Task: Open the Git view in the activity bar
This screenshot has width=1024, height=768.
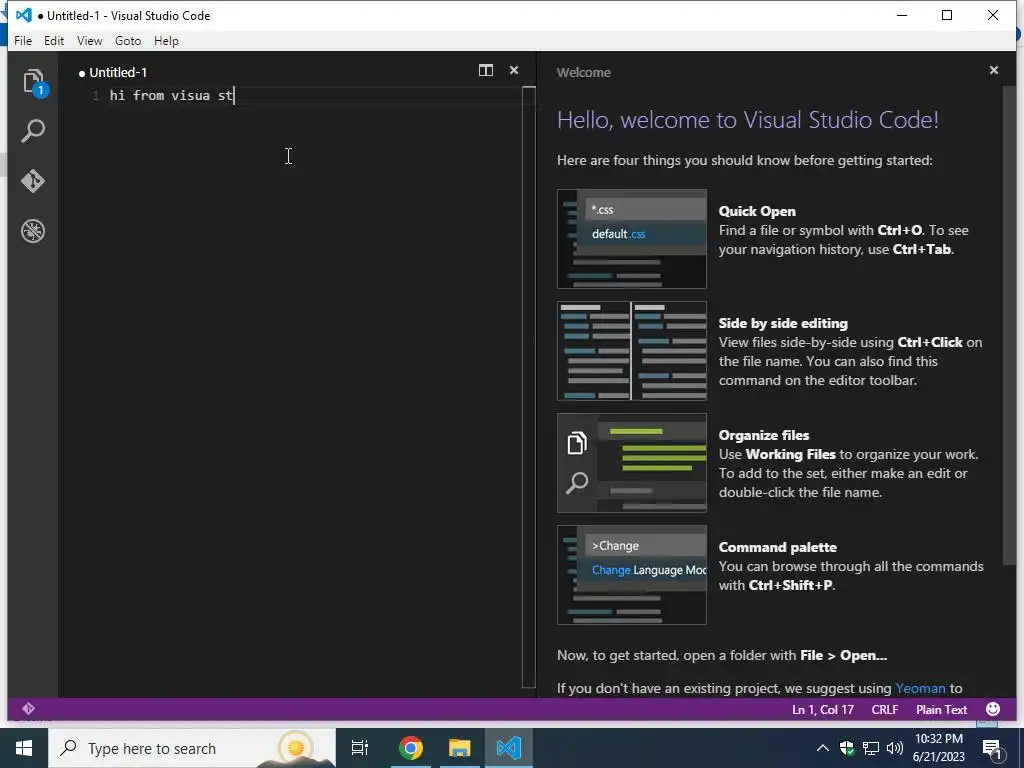Action: pos(33,181)
